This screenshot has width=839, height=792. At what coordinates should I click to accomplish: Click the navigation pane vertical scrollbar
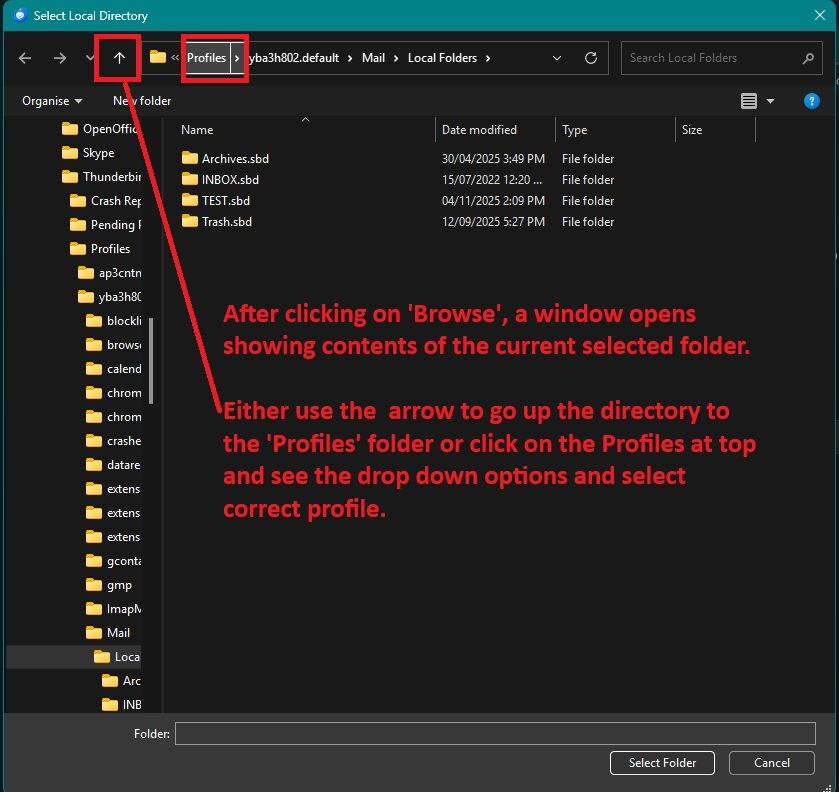[x=151, y=360]
